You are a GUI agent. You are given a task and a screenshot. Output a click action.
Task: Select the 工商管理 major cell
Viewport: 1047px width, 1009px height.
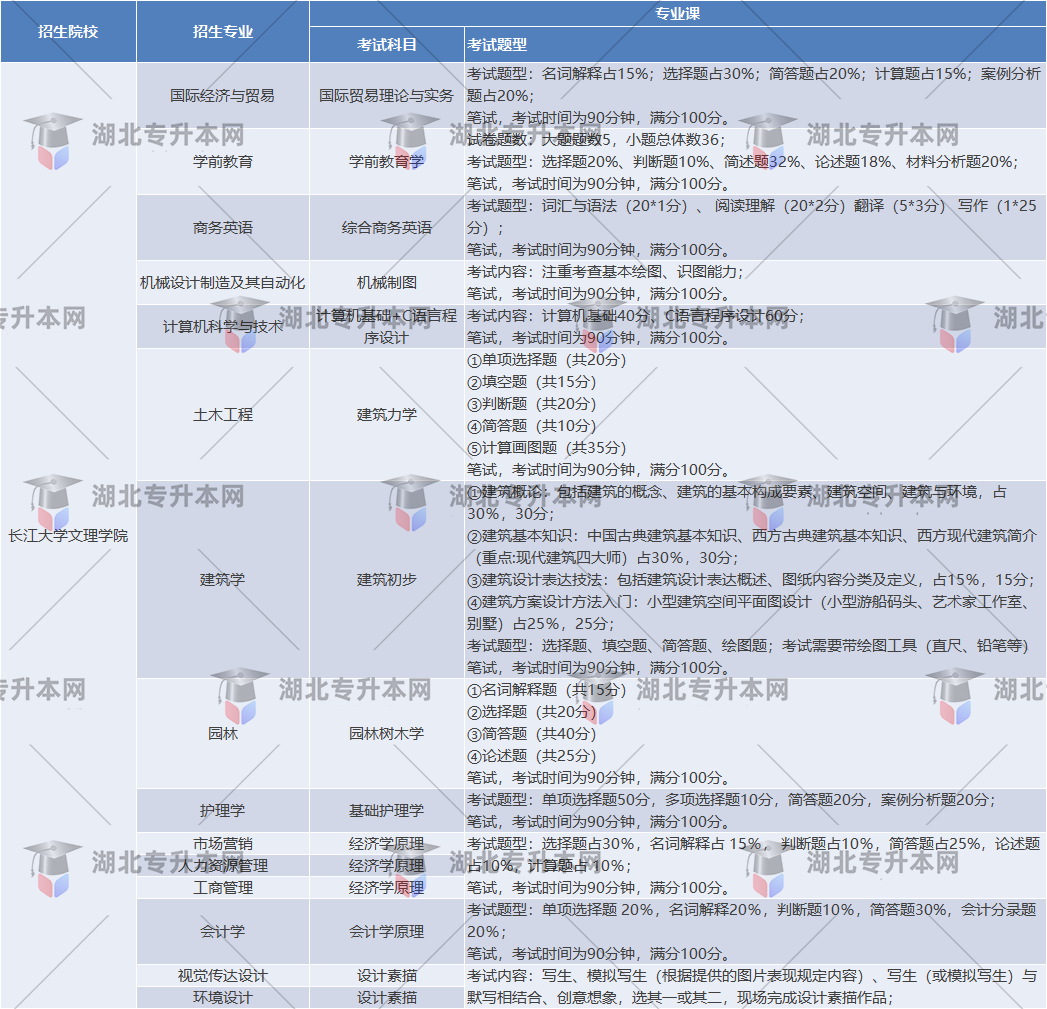(223, 888)
